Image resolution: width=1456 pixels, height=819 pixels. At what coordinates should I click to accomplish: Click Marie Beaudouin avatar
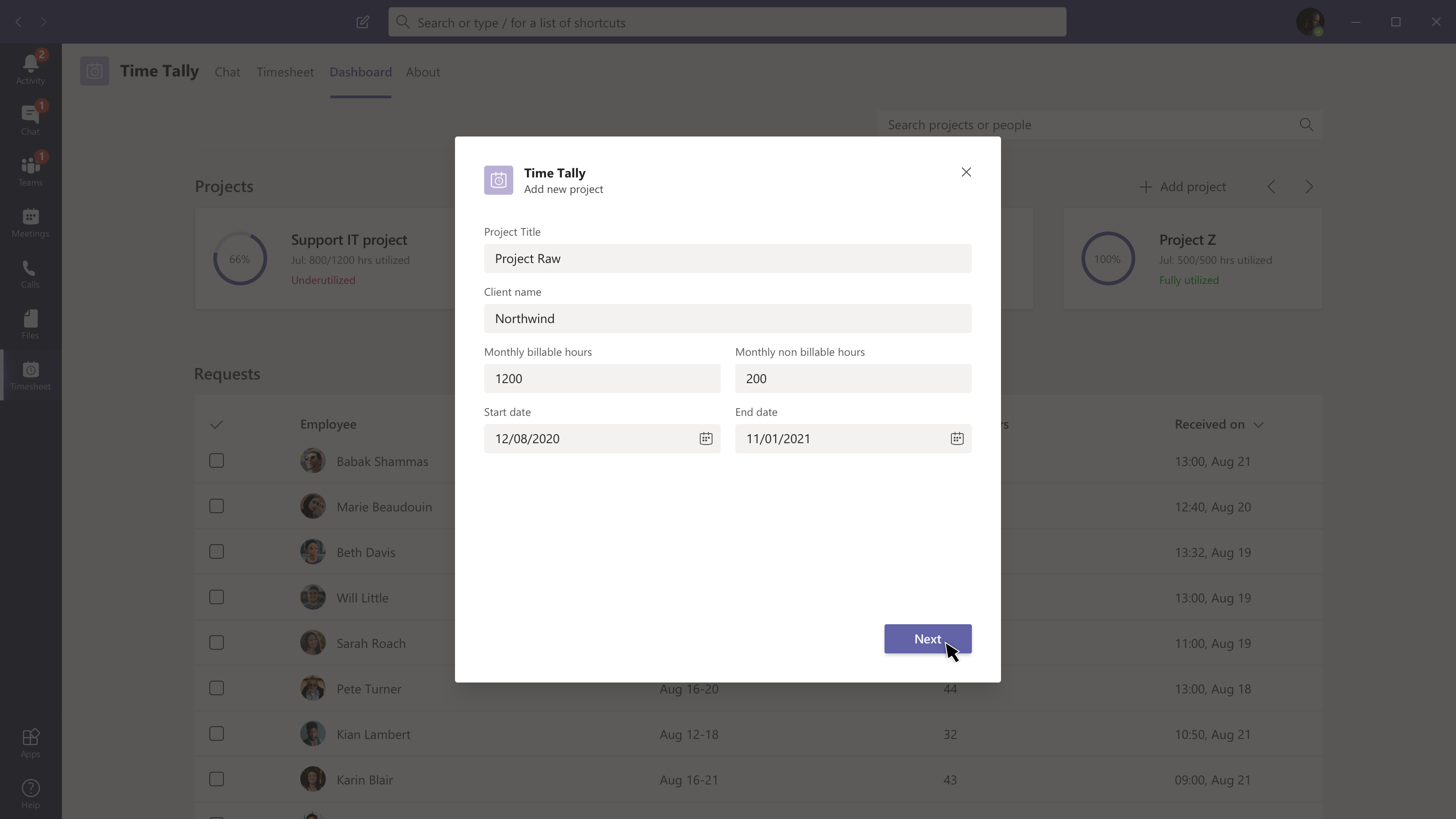(313, 506)
